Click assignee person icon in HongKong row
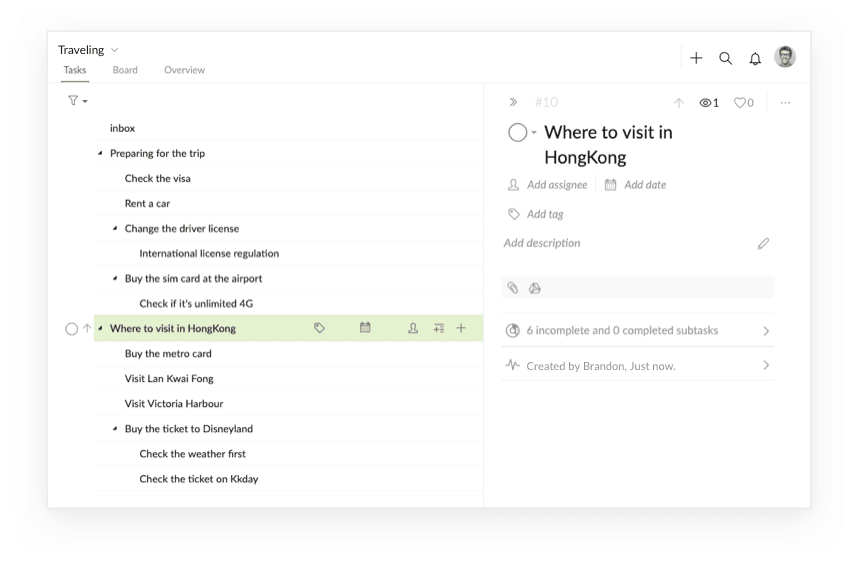Image resolution: width=858 pixels, height=563 pixels. coord(413,328)
